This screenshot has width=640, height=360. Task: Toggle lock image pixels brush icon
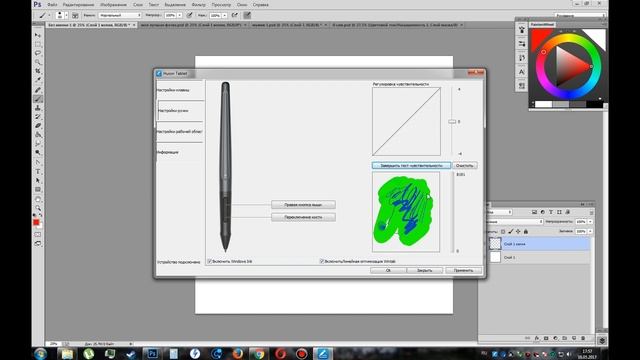tap(511, 231)
